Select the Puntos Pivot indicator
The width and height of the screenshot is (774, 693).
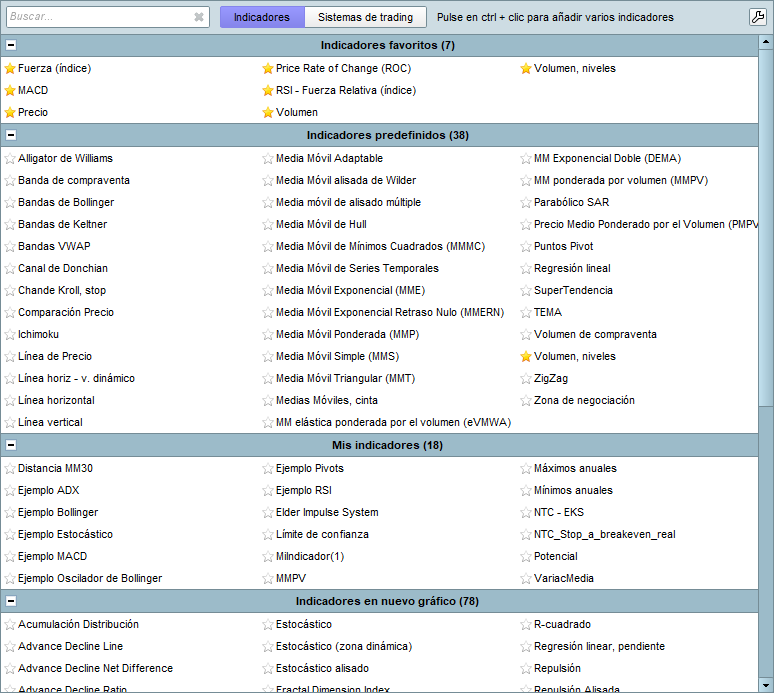[x=563, y=247]
